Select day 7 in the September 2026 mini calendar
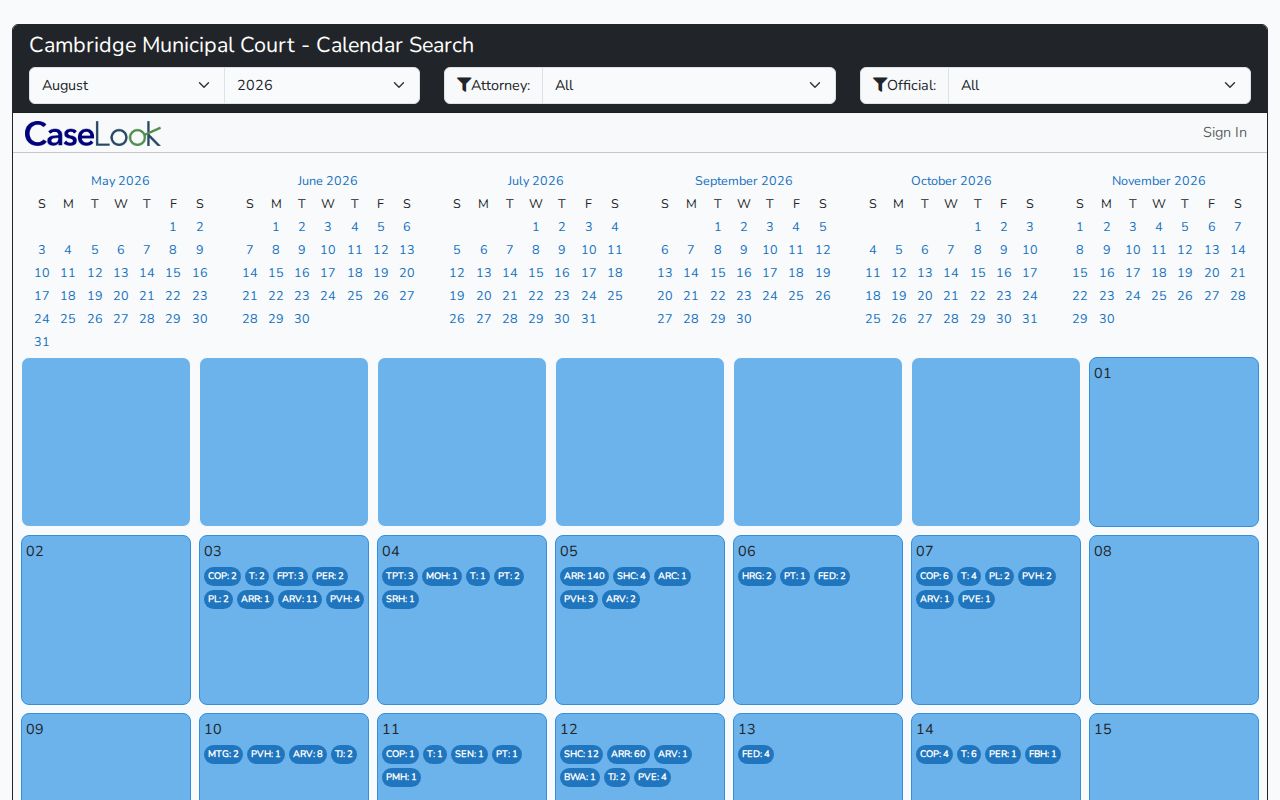 [691, 250]
